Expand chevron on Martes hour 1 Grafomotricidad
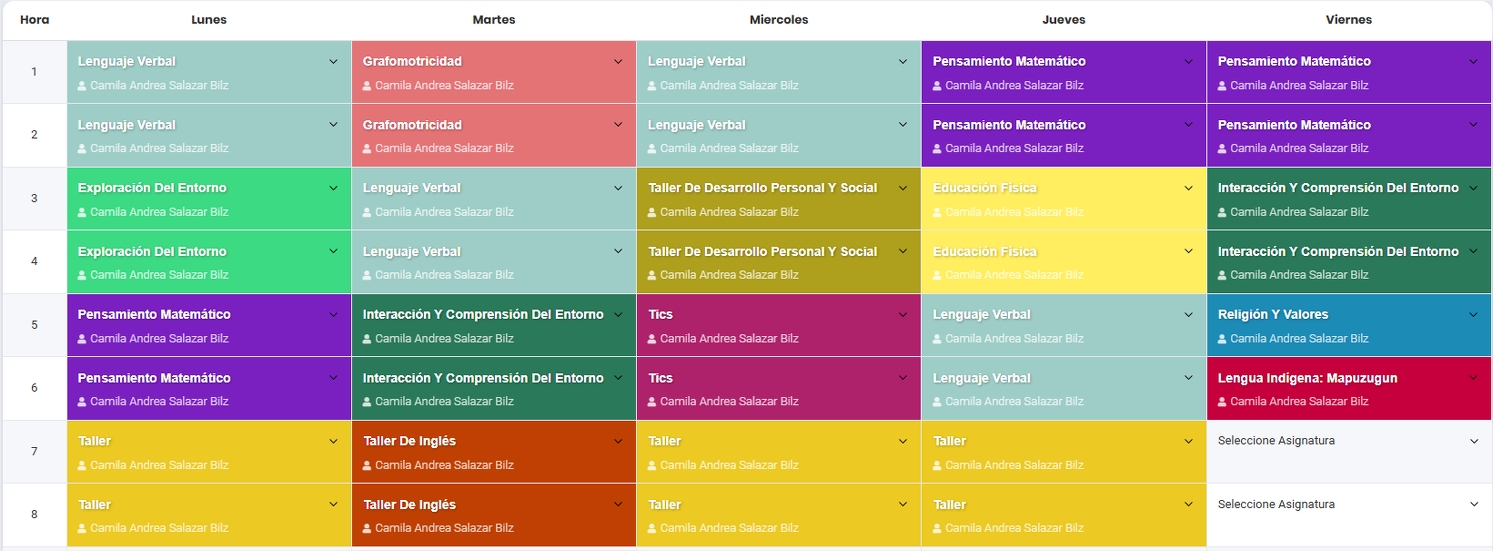The height and width of the screenshot is (551, 1493). pyautogui.click(x=618, y=62)
